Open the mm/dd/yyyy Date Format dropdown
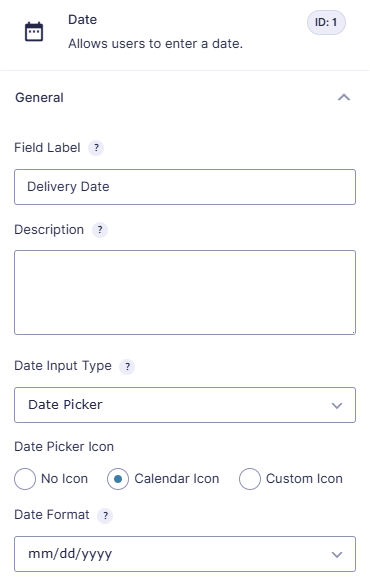Image resolution: width=370 pixels, height=586 pixels. pyautogui.click(x=185, y=554)
